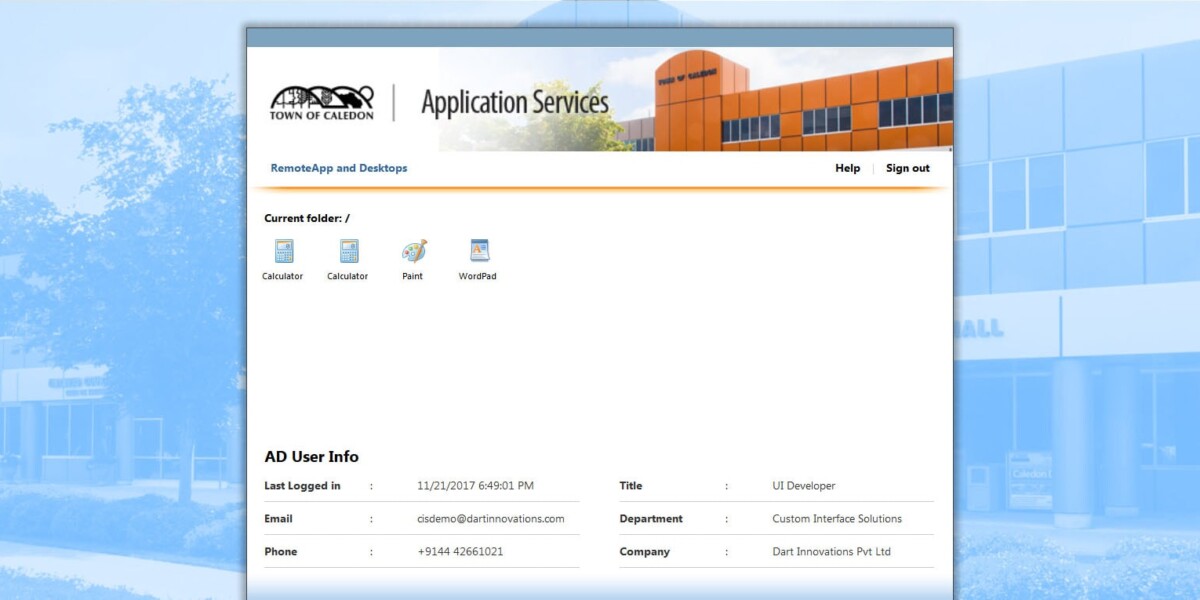This screenshot has height=600, width=1200.
Task: Open the Help link
Action: pyautogui.click(x=847, y=168)
